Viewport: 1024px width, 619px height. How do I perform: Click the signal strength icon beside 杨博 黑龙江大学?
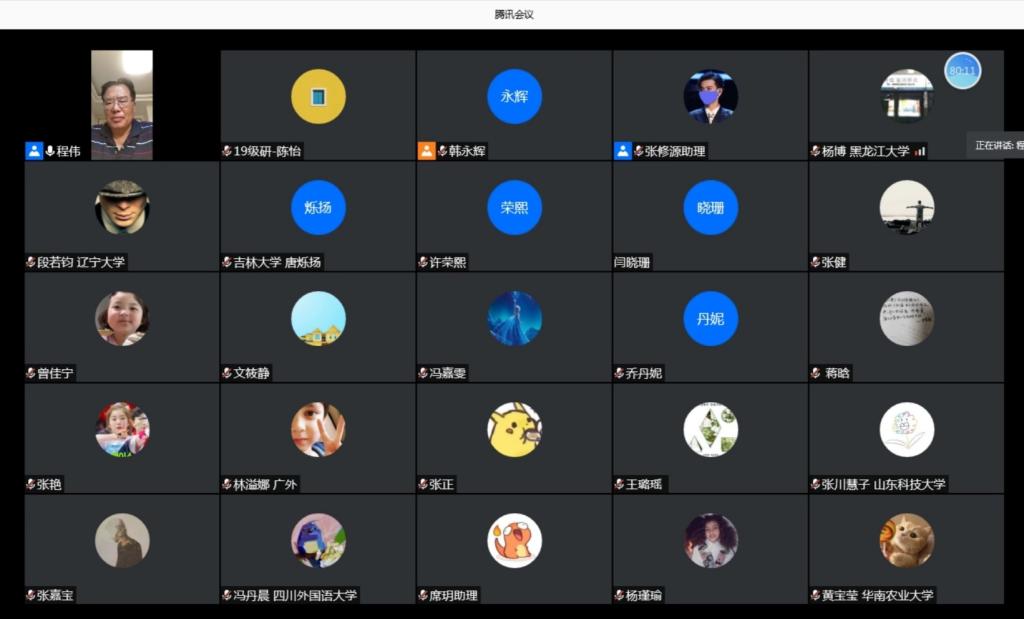920,151
